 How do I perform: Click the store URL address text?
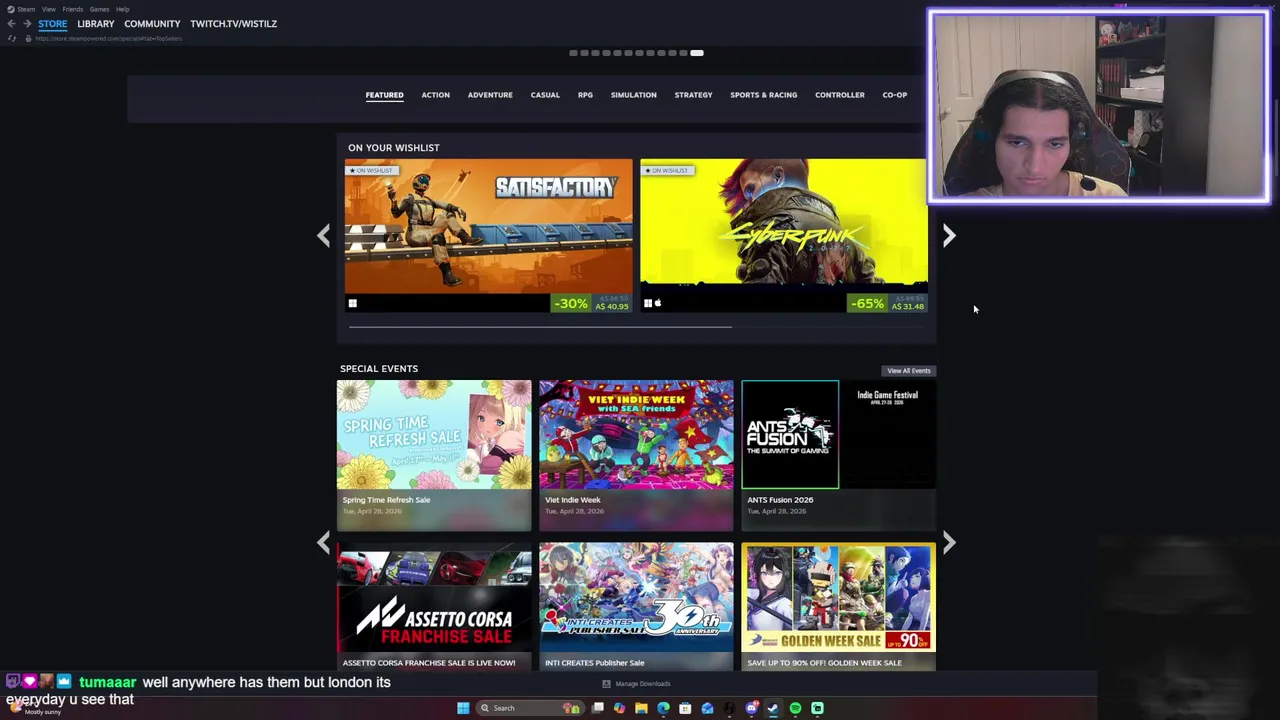(108, 38)
